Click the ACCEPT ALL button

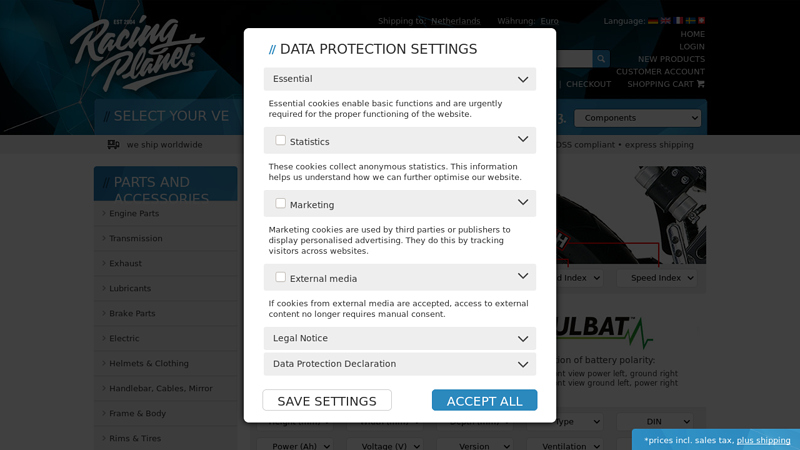(484, 401)
